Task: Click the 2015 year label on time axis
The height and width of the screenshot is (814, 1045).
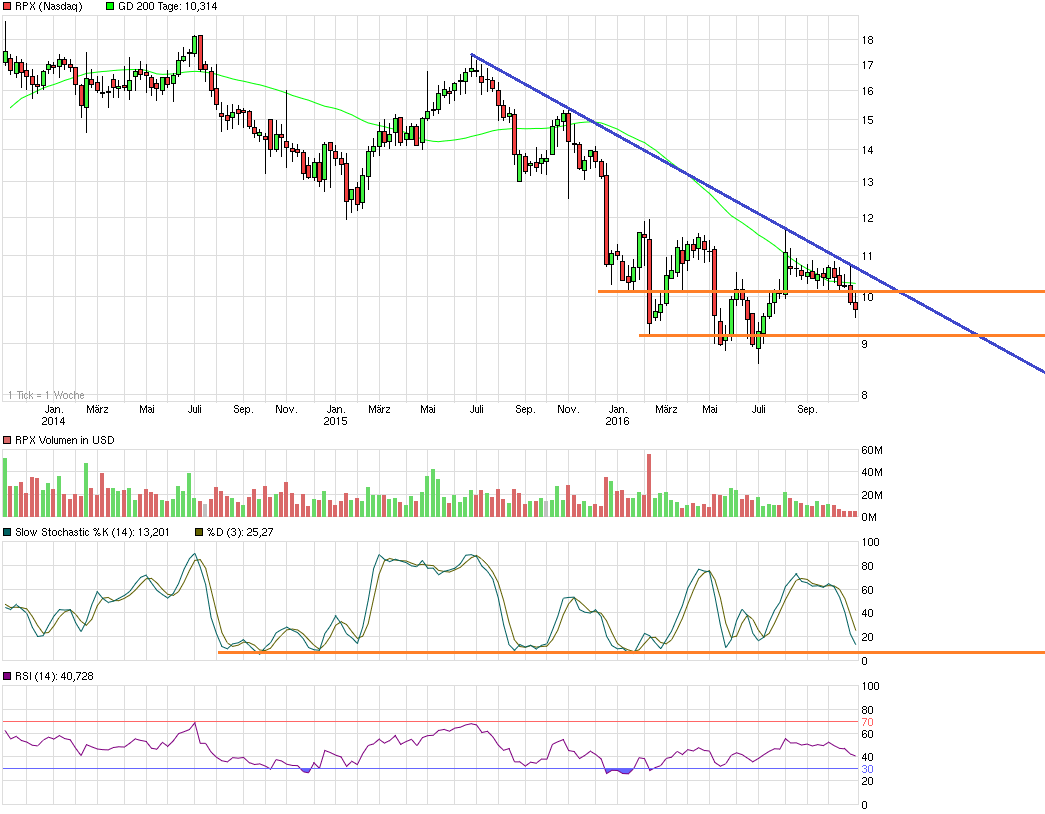Action: [335, 422]
